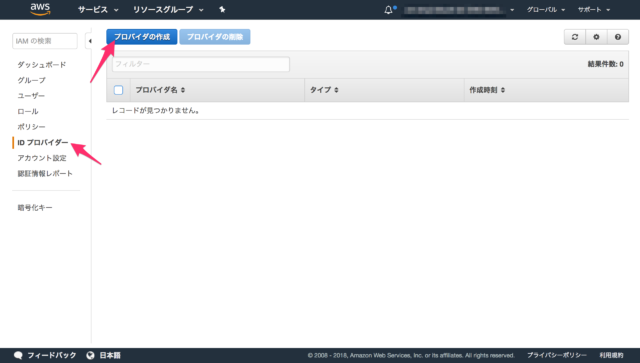
Task: Focus the IAM の検索 search box
Action: click(45, 41)
